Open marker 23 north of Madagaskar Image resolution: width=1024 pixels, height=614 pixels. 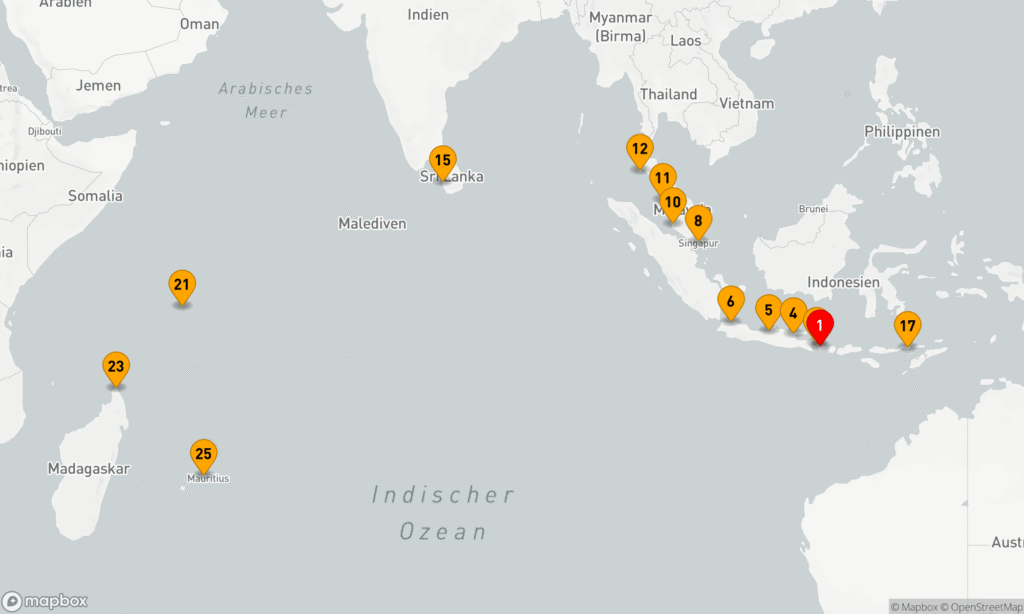point(116,367)
